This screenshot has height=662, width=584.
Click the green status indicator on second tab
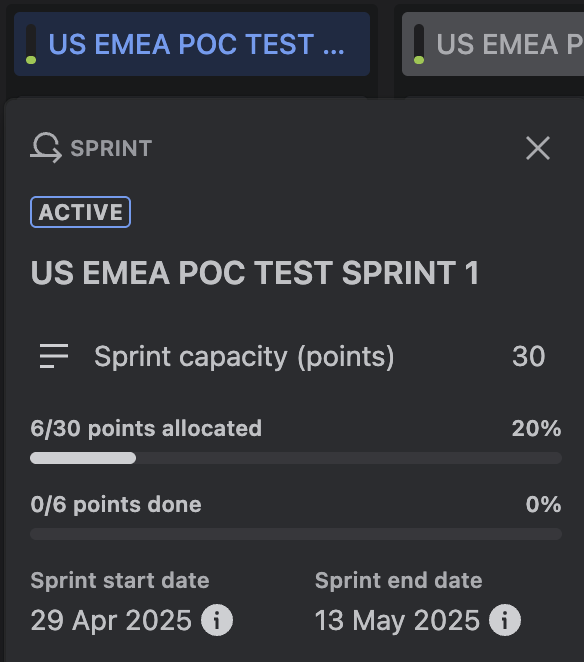(419, 60)
